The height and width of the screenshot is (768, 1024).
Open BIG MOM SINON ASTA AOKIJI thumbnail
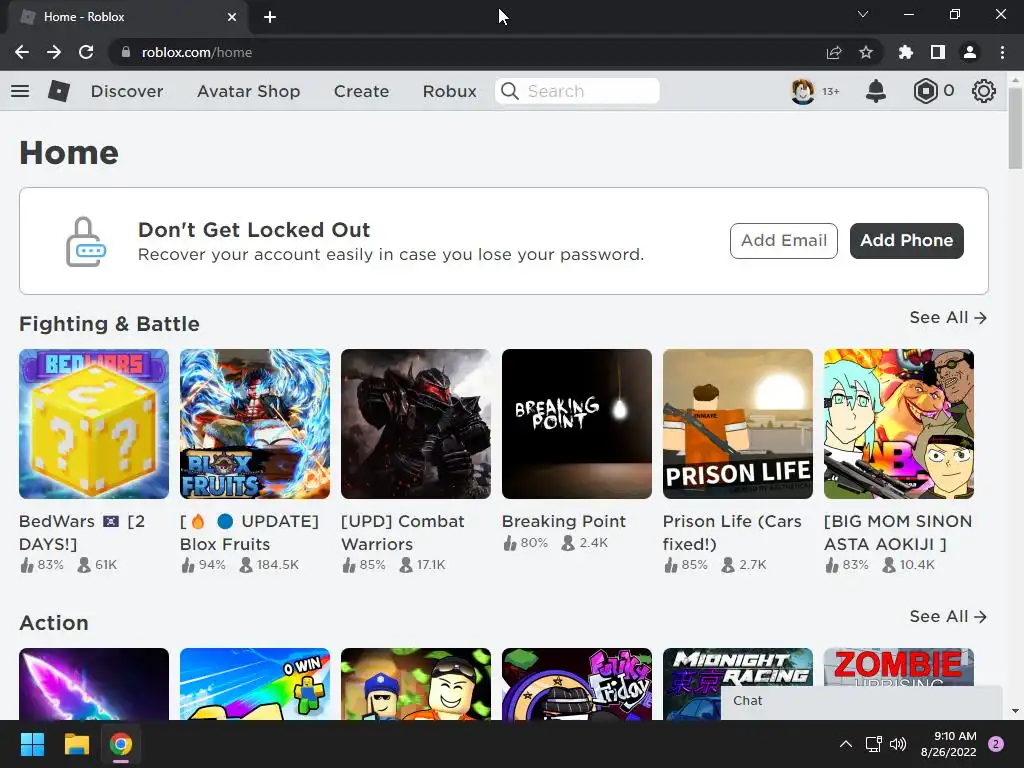pyautogui.click(x=899, y=424)
